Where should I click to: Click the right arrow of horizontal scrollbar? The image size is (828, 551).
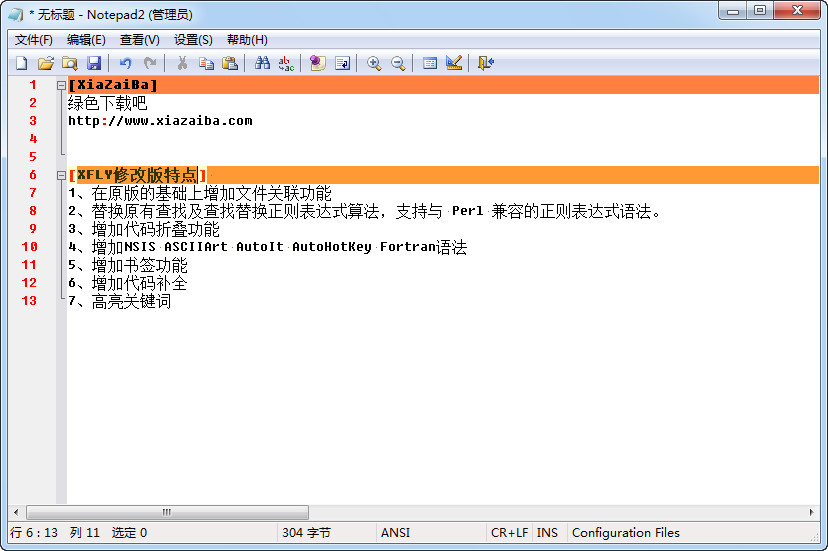click(811, 512)
